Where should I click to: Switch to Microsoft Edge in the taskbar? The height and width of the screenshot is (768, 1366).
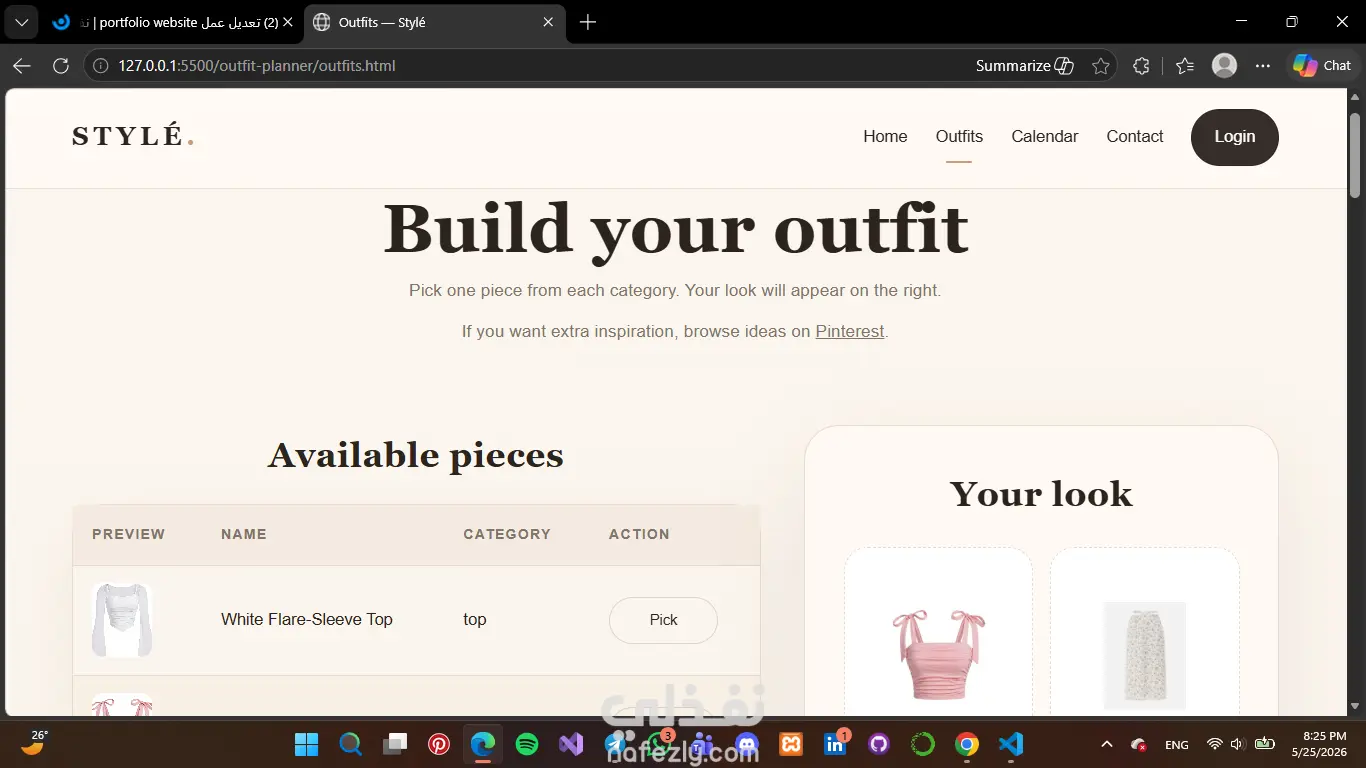coord(483,744)
